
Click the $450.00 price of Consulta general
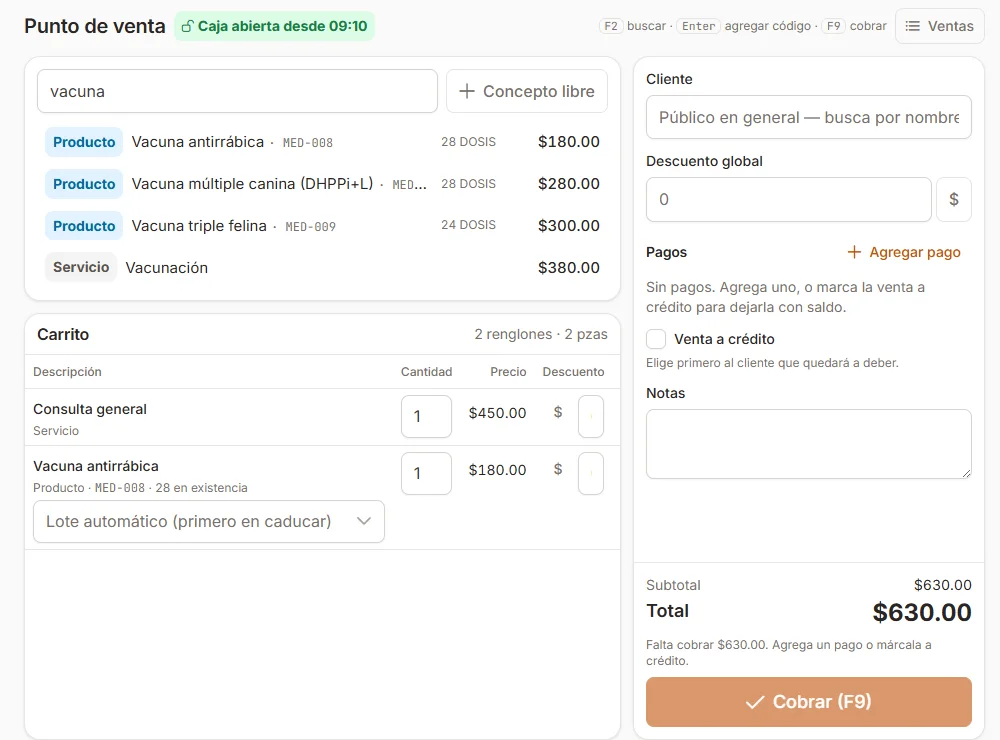tap(497, 413)
